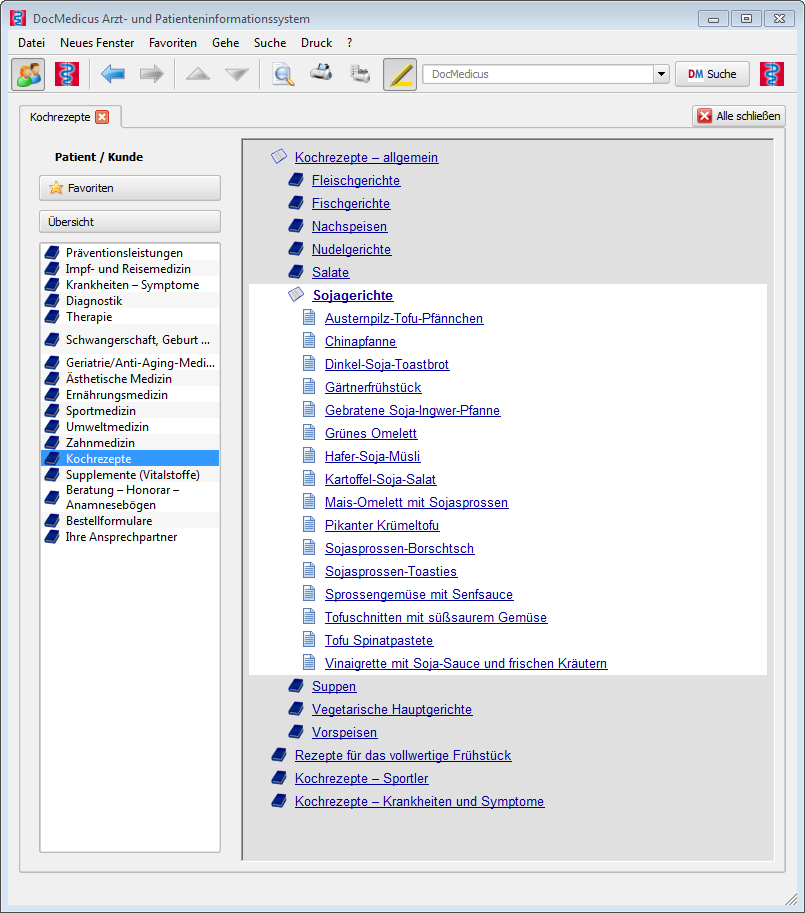Click the book icon beside Nudelgerichte

296,249
